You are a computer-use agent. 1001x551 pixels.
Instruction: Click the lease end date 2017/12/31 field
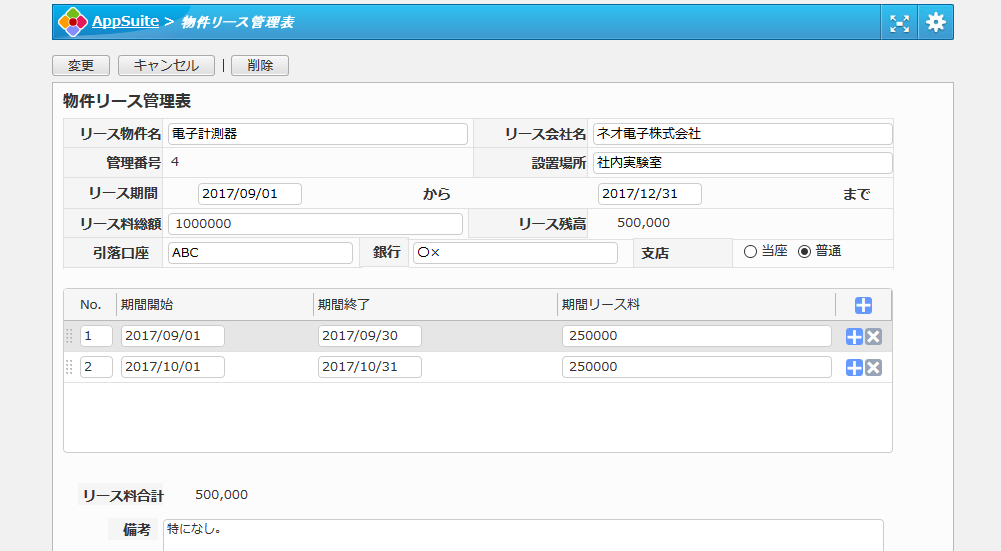(x=649, y=194)
